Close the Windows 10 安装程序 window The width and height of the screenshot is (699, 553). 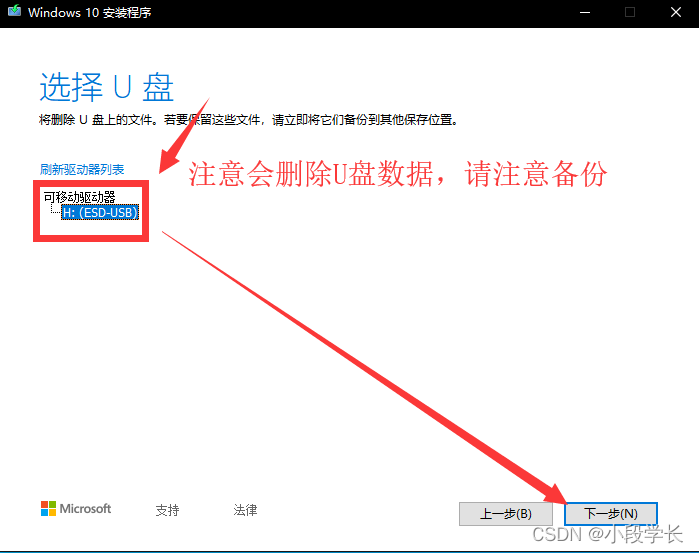point(676,12)
